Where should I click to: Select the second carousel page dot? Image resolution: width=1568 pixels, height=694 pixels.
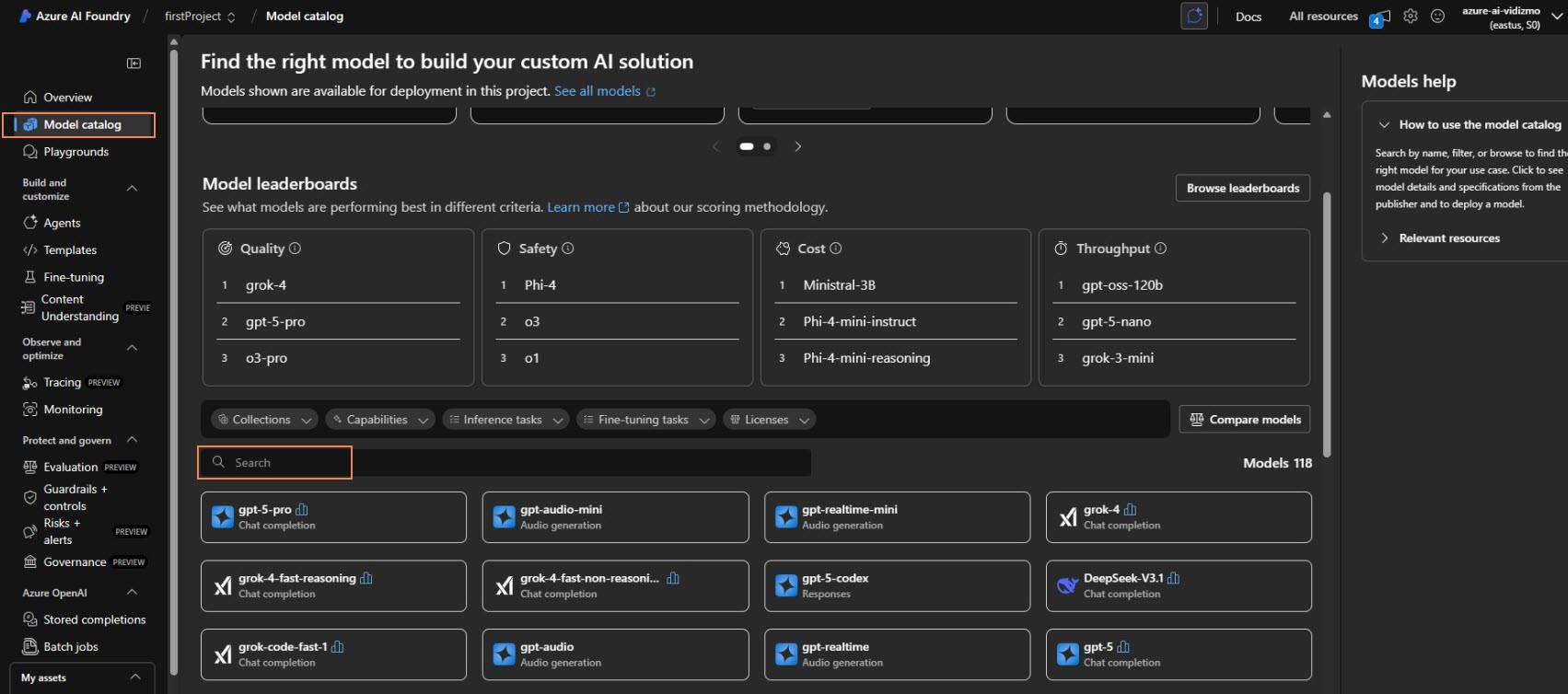click(x=767, y=146)
